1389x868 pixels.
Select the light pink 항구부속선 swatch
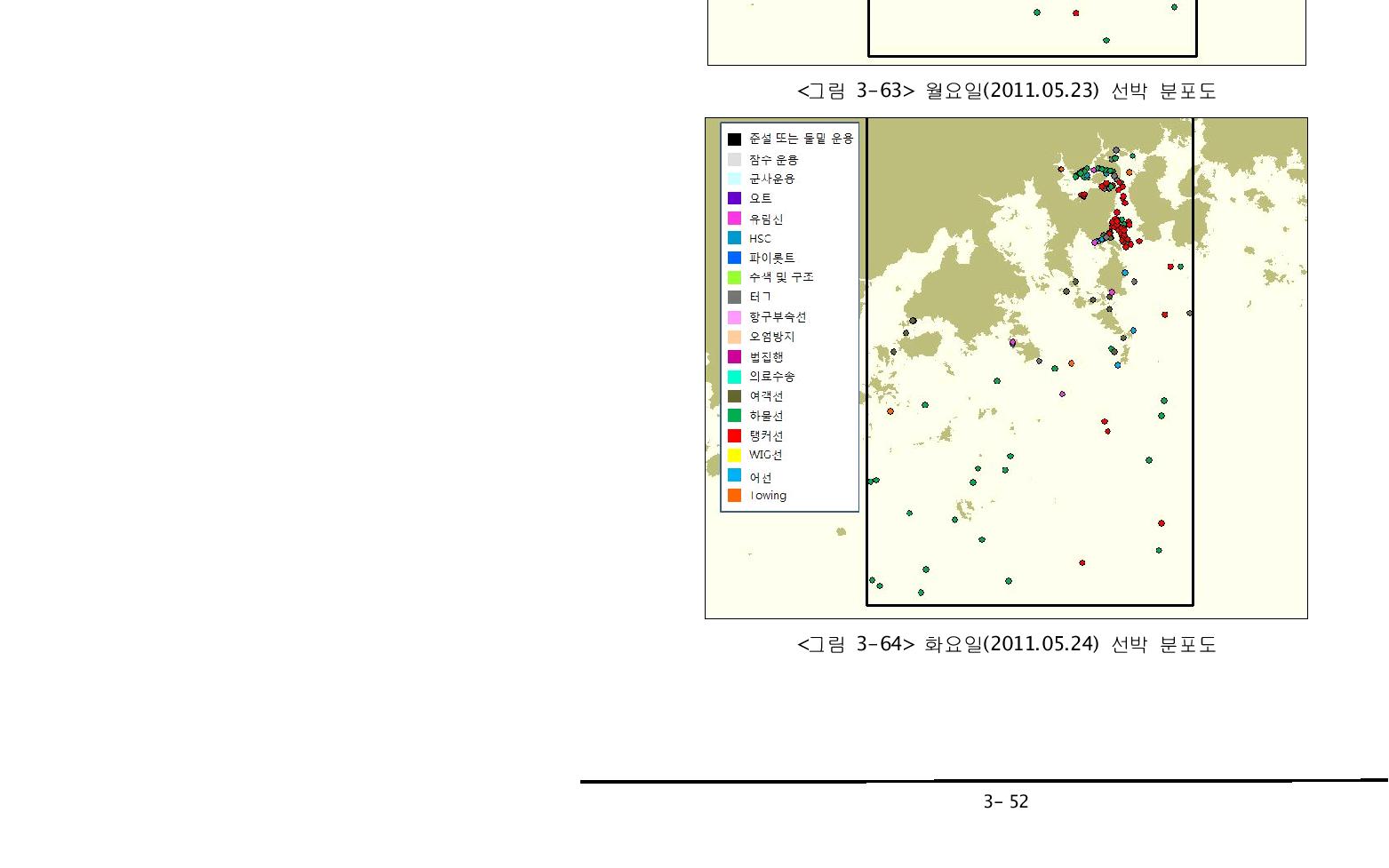pos(734,317)
